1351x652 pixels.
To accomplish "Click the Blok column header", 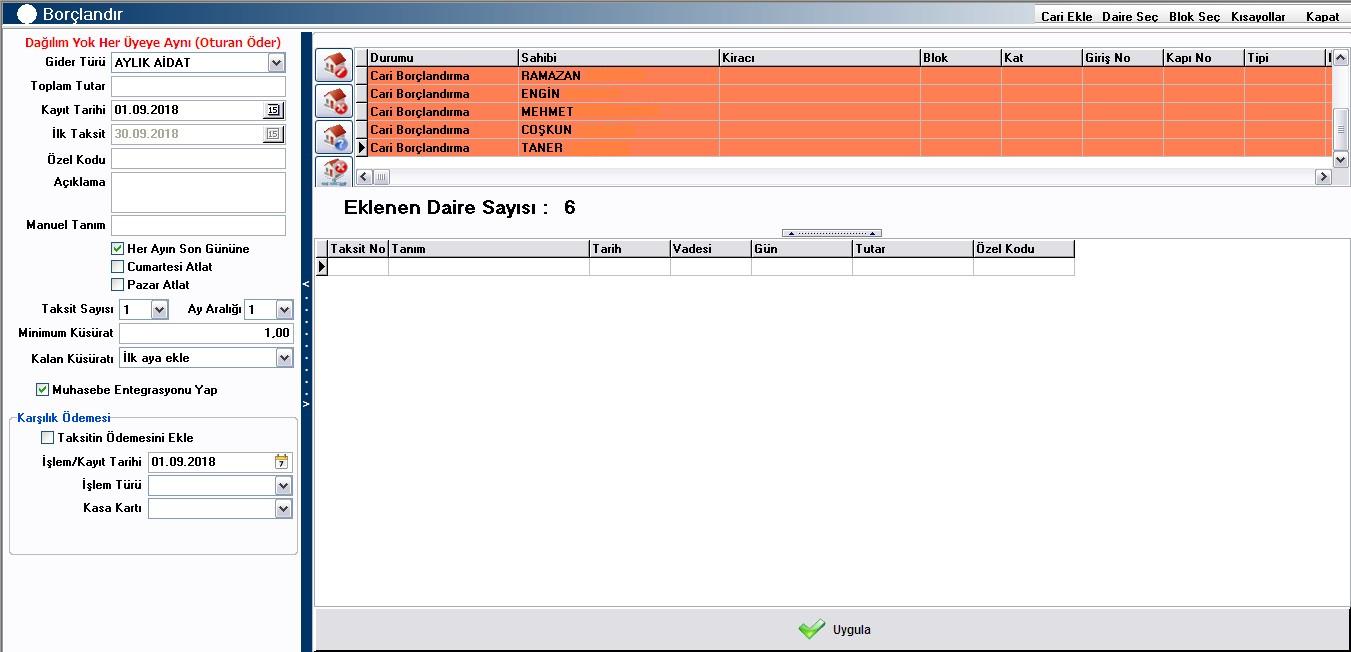I will [961, 58].
